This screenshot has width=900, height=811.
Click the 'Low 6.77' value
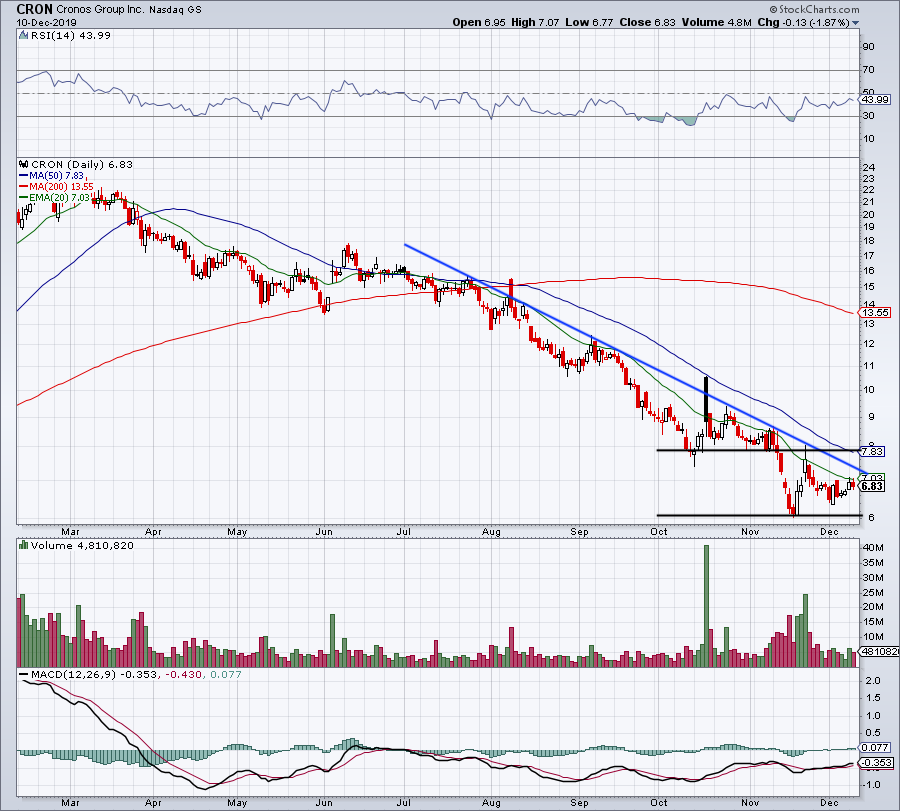pyautogui.click(x=589, y=22)
